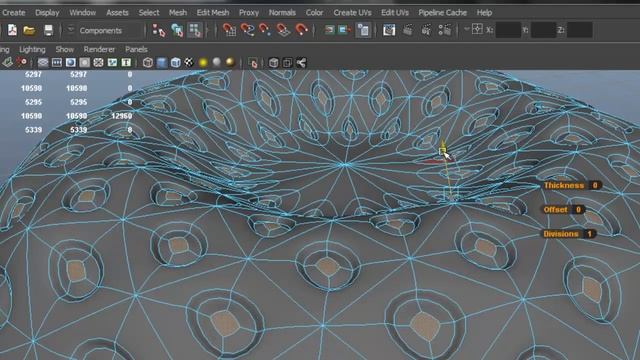Open the Display menu
Viewport: 640px width, 360px height.
point(47,13)
